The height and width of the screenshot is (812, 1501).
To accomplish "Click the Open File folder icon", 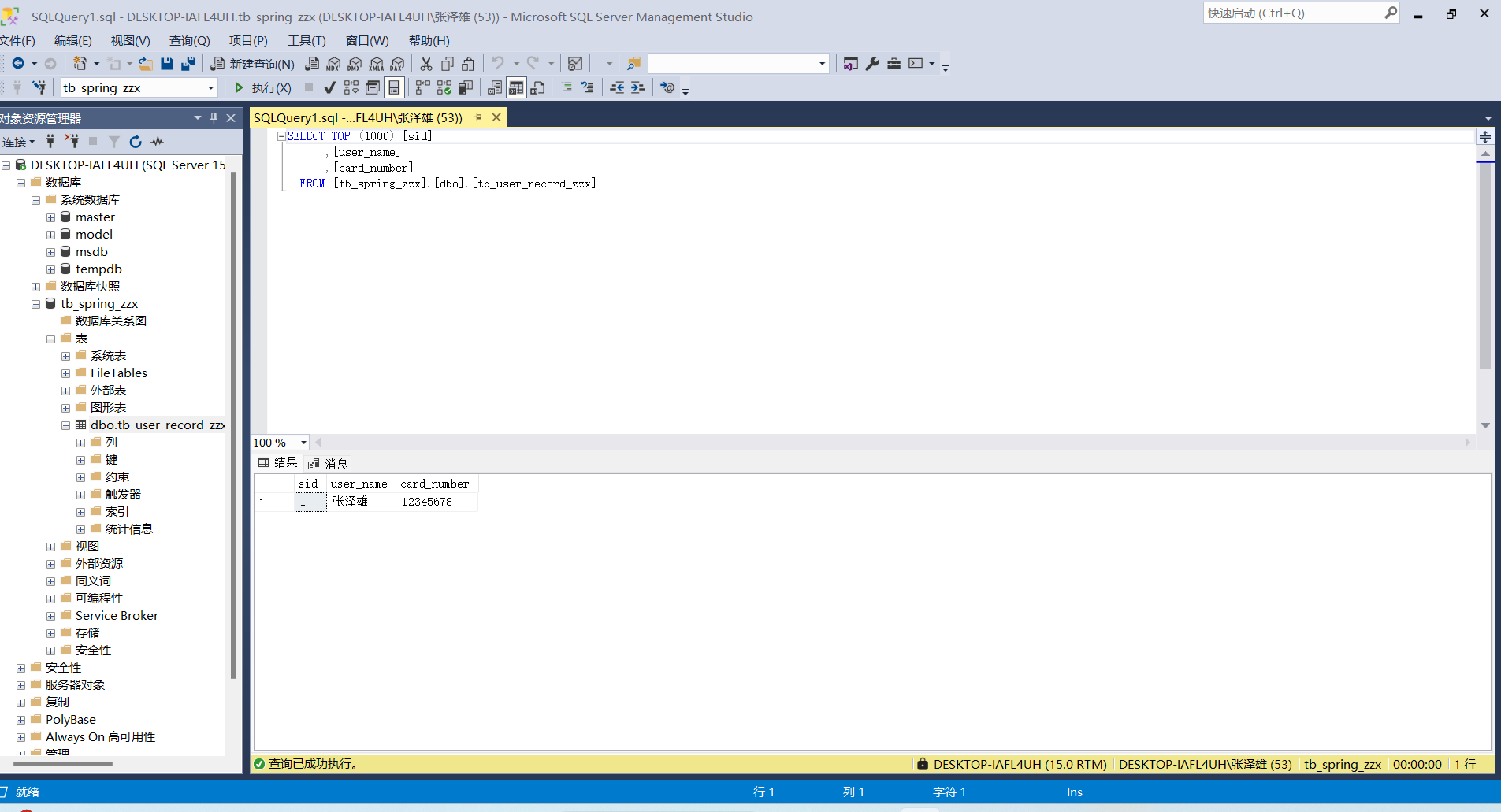I will coord(146,64).
